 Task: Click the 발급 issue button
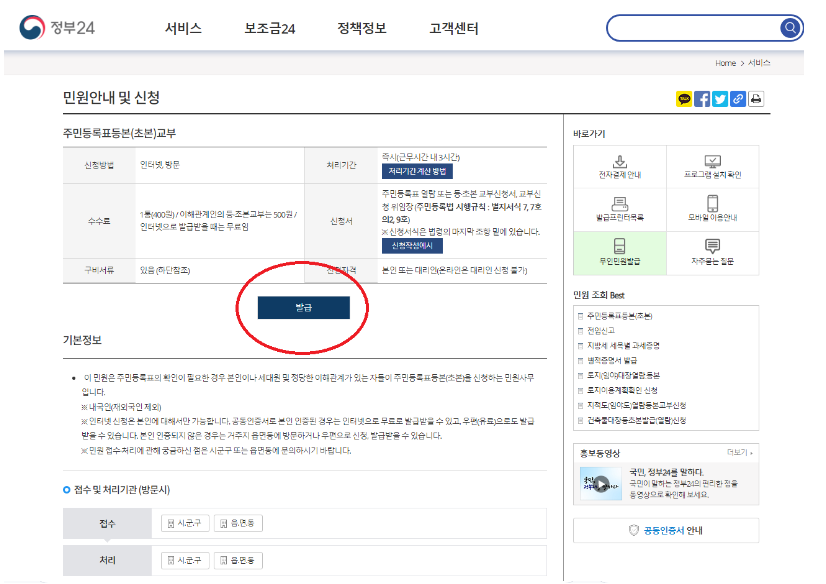point(303,308)
